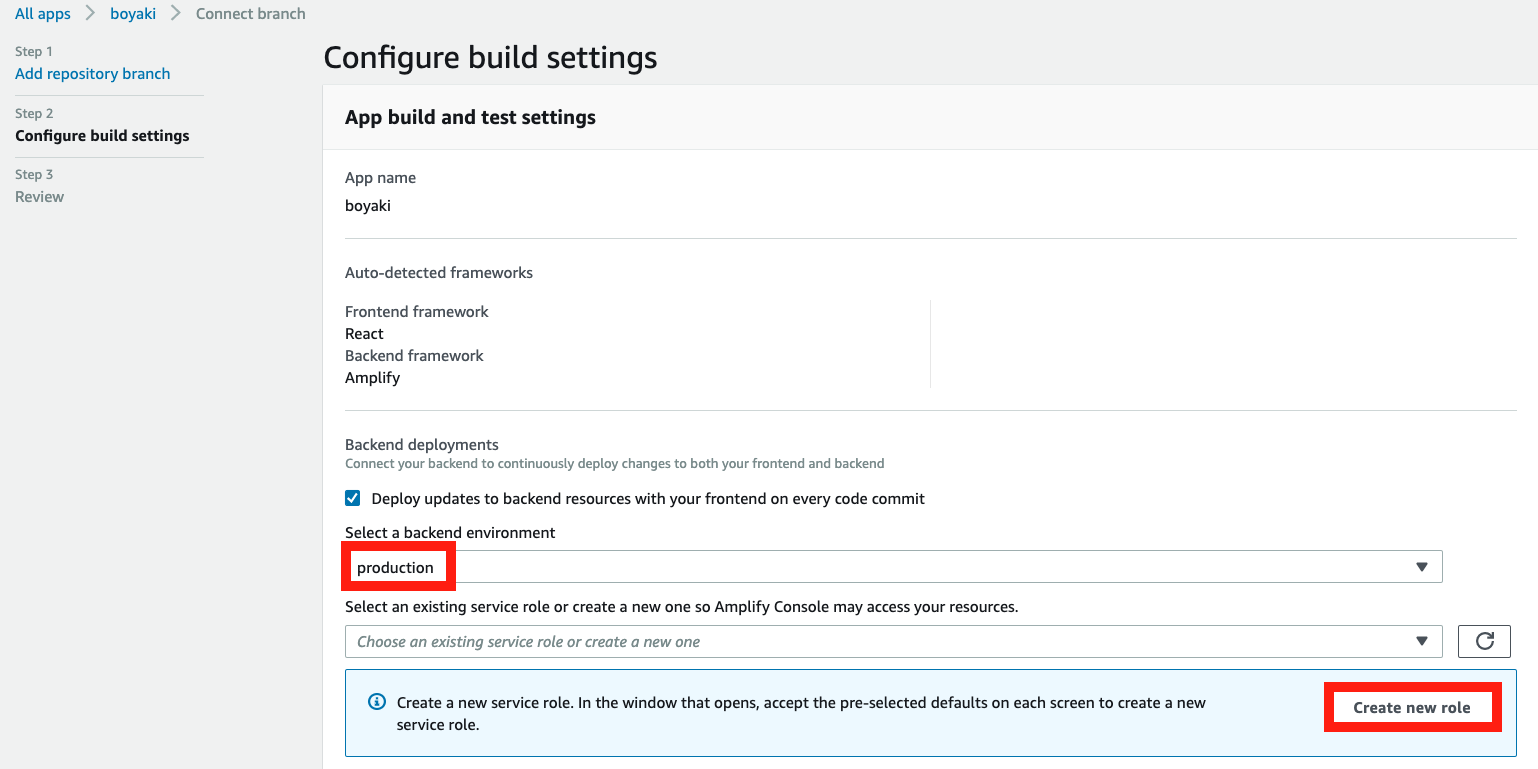Uncheck the deploy backend updates checkbox
This screenshot has width=1538, height=769.
pyautogui.click(x=353, y=498)
